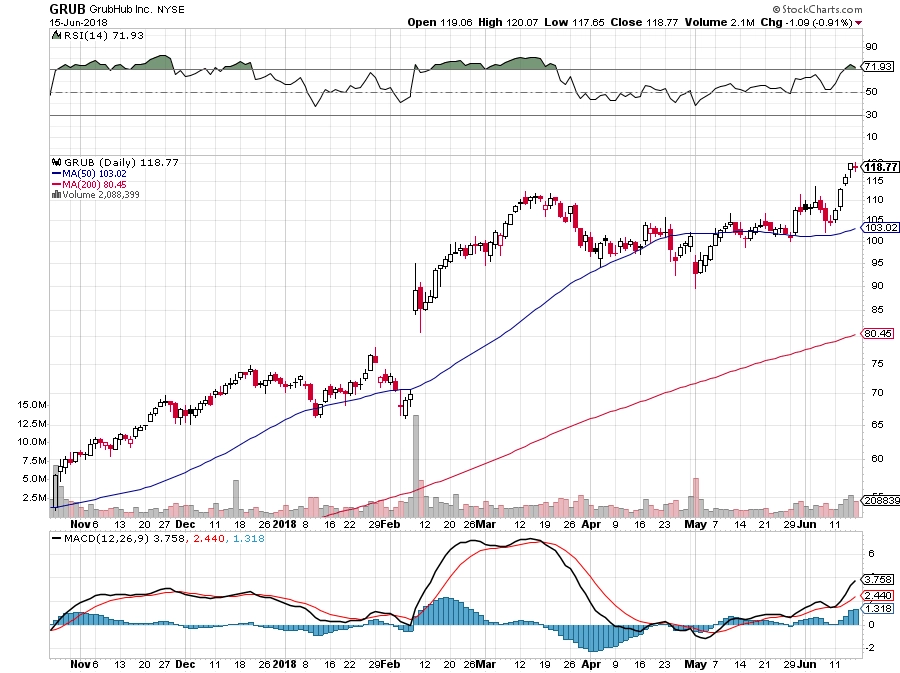Click the 1.318 MACD histogram value label

(878, 609)
